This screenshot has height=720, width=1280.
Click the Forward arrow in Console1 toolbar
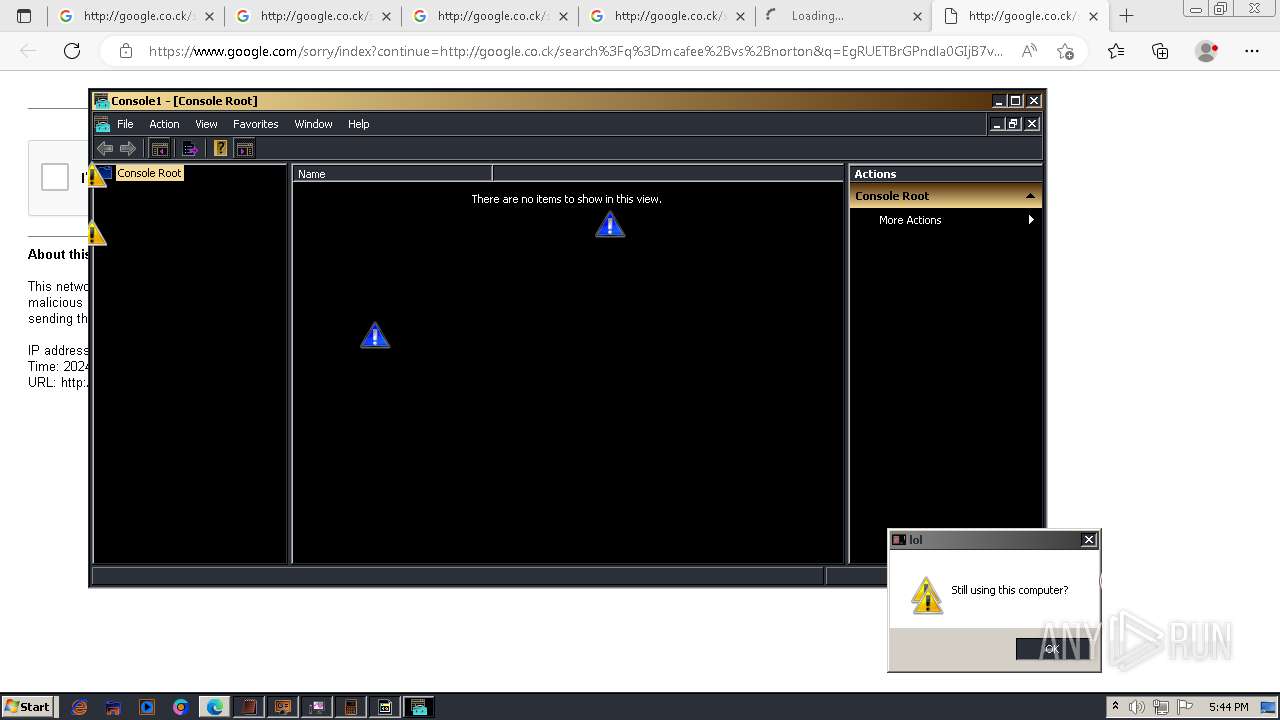(x=128, y=148)
